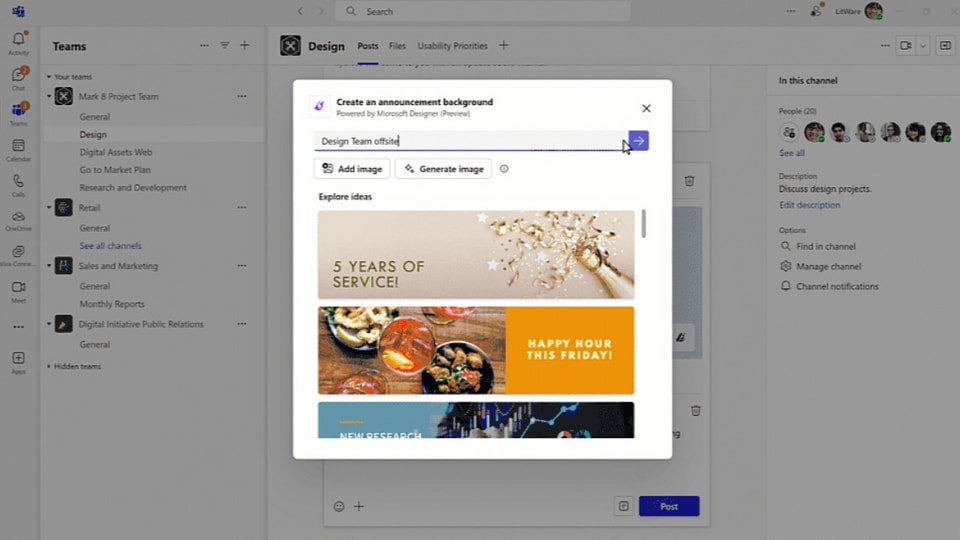
Task: Click the Design channel logo icon
Action: 290,45
